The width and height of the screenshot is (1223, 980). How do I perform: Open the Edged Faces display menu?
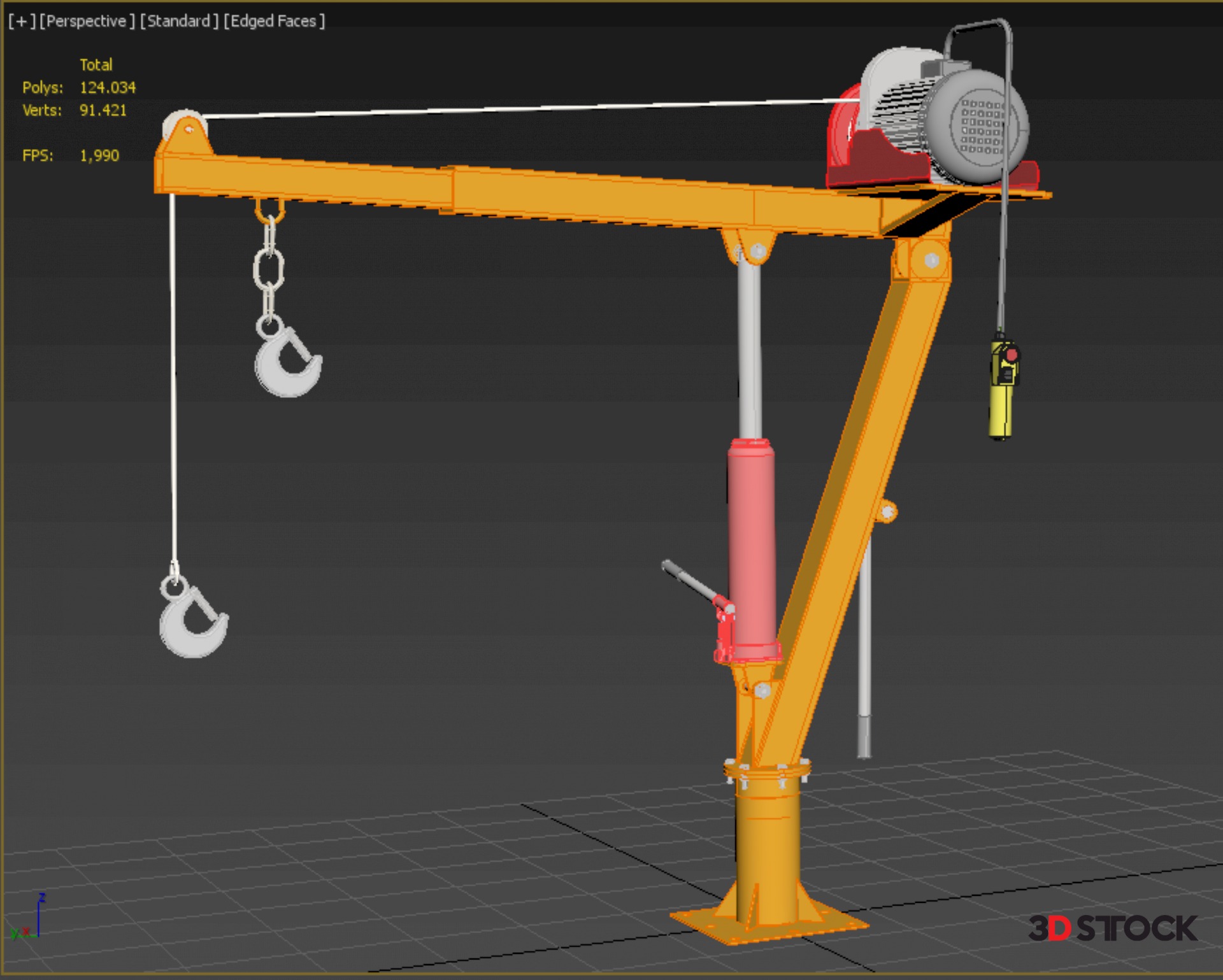pos(274,21)
